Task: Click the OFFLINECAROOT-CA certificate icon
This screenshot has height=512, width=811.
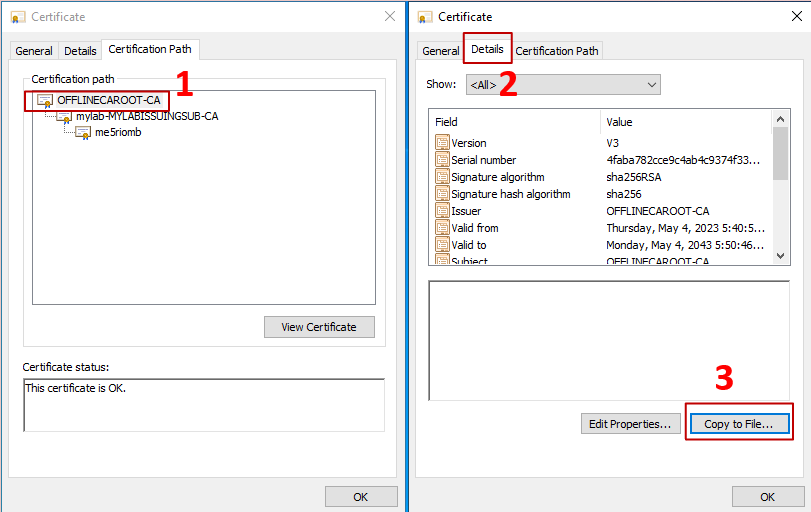Action: pyautogui.click(x=45, y=100)
